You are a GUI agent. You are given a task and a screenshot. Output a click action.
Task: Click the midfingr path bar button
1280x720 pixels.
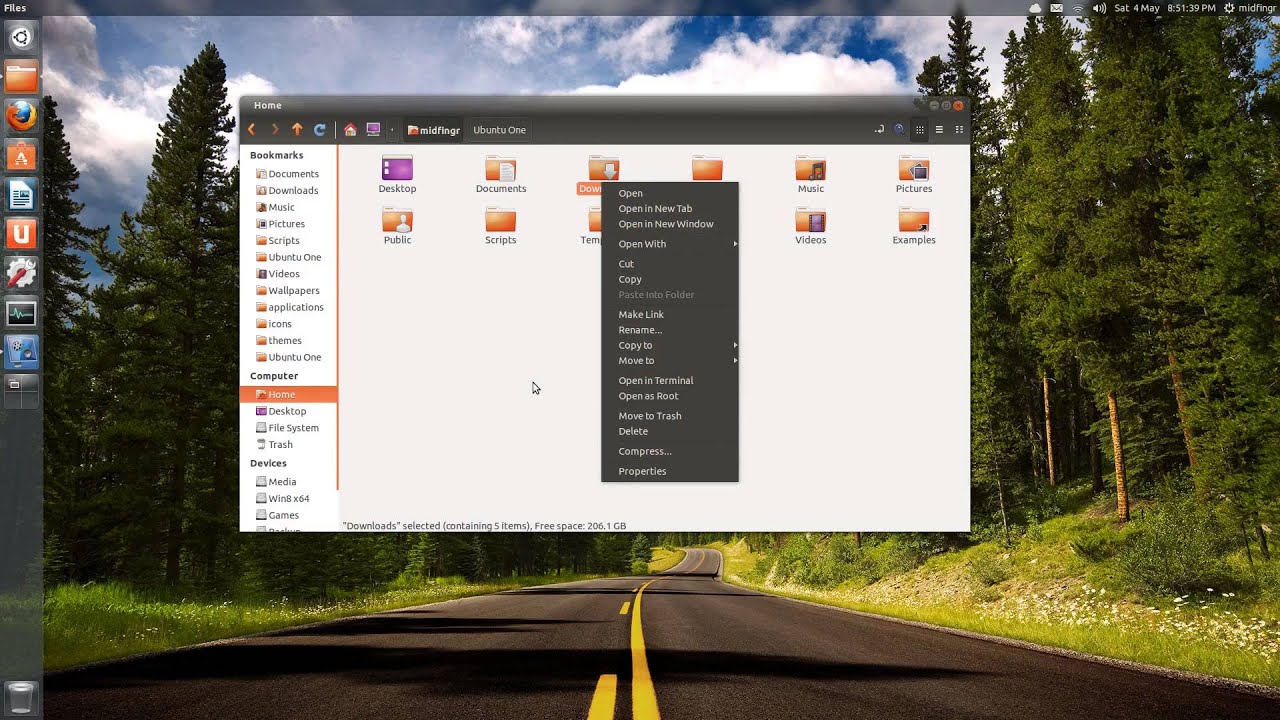(x=433, y=130)
